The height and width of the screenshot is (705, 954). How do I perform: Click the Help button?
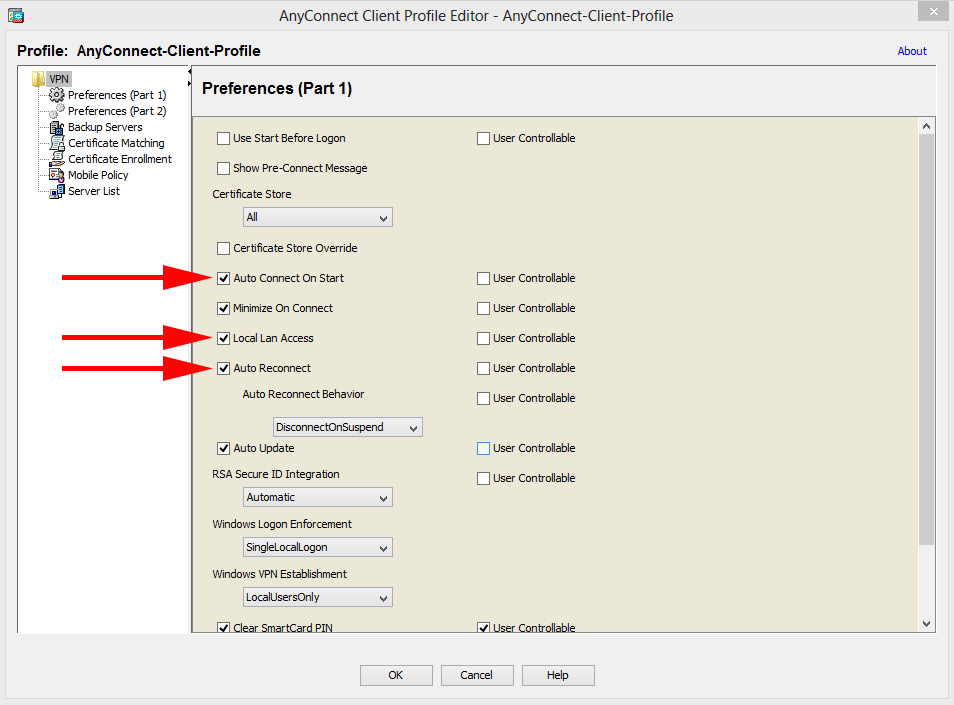pos(558,675)
